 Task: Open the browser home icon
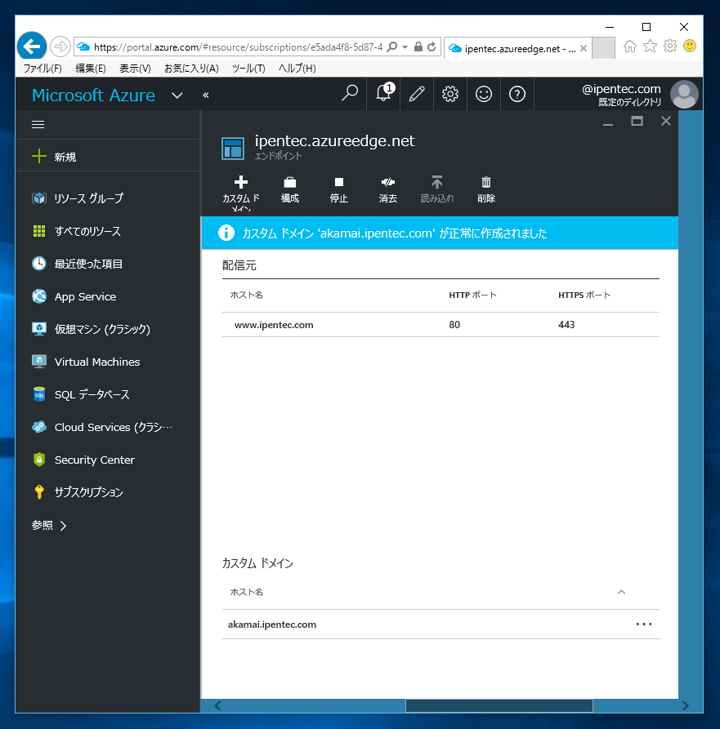tap(630, 46)
